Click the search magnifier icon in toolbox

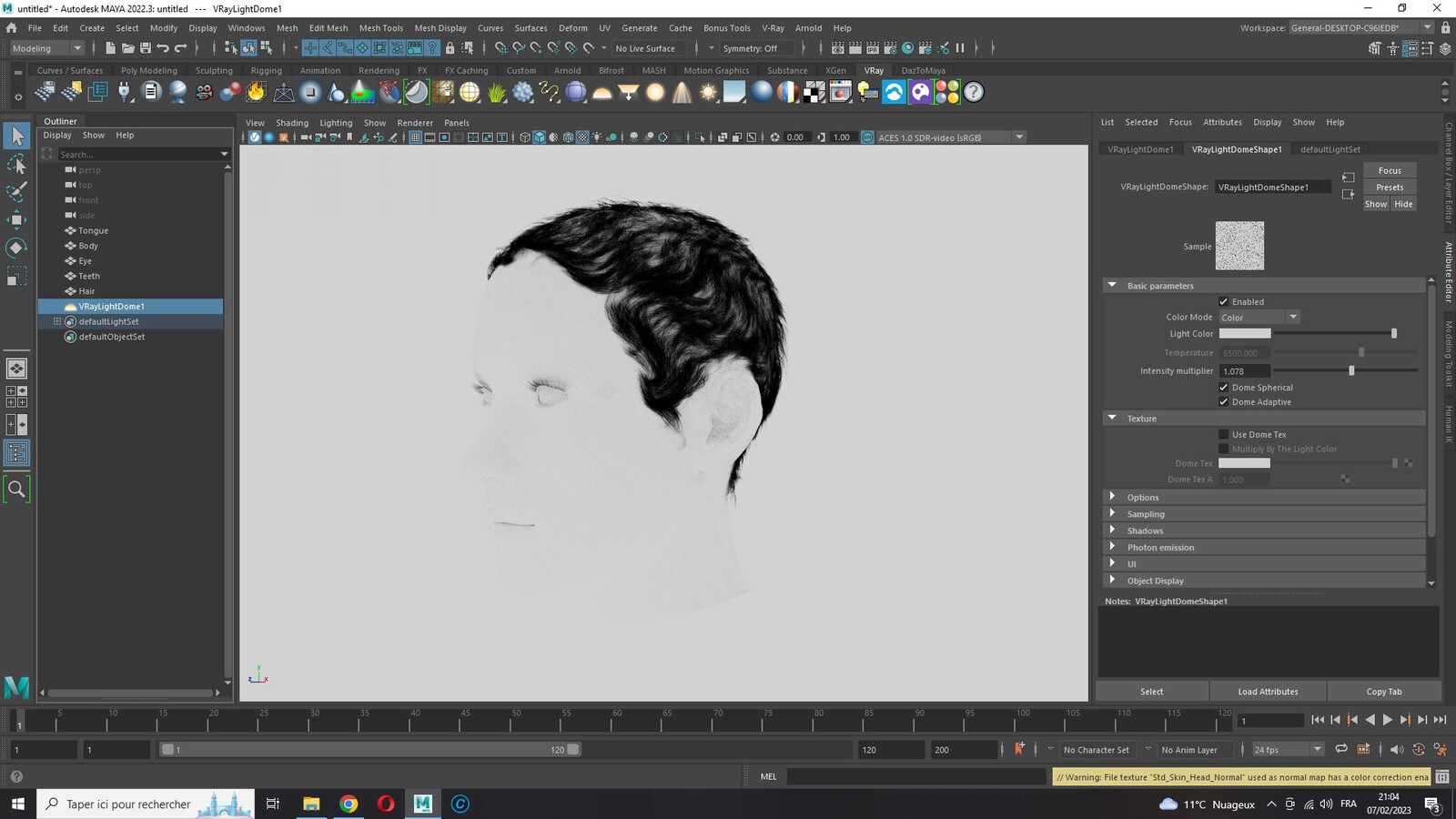pyautogui.click(x=16, y=490)
